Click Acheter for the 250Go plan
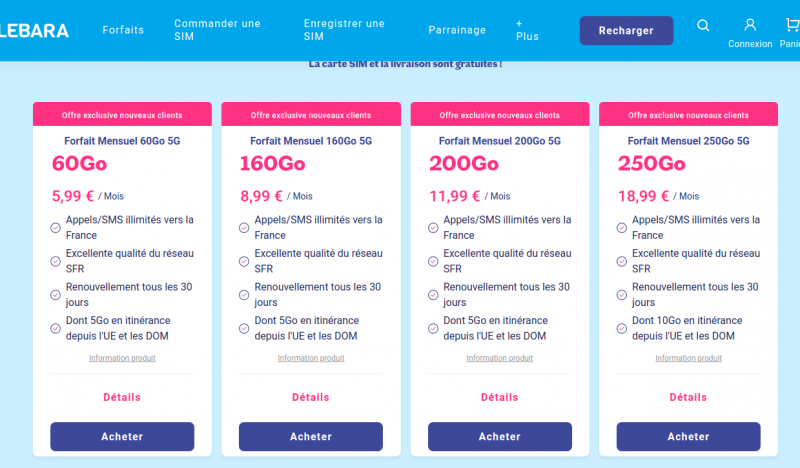This screenshot has width=800, height=468. point(688,436)
